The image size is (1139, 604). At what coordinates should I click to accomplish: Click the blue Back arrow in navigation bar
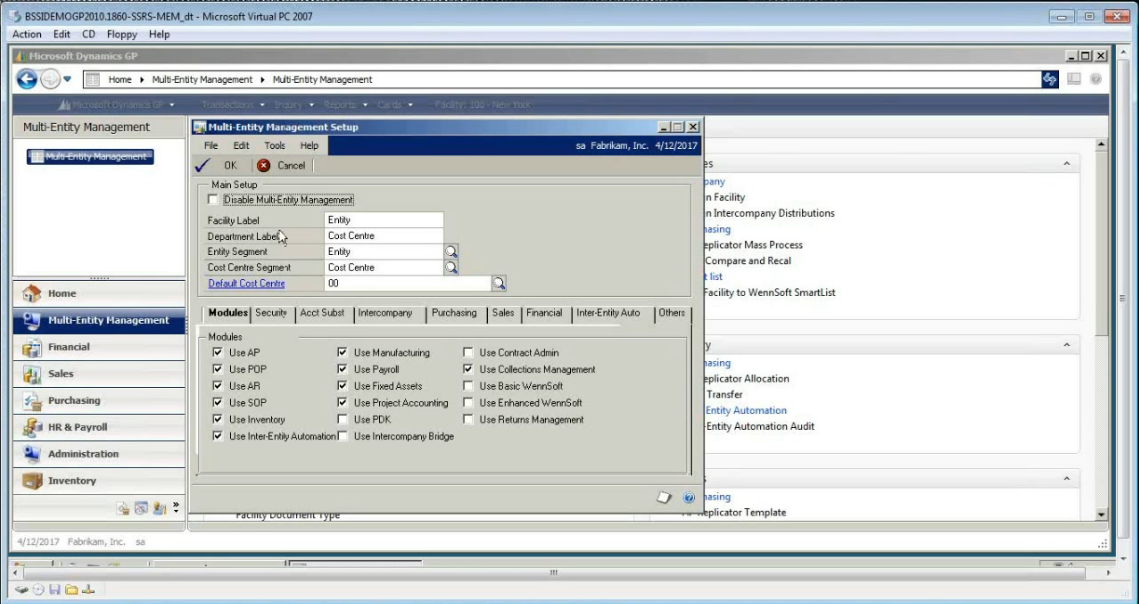click(x=27, y=79)
